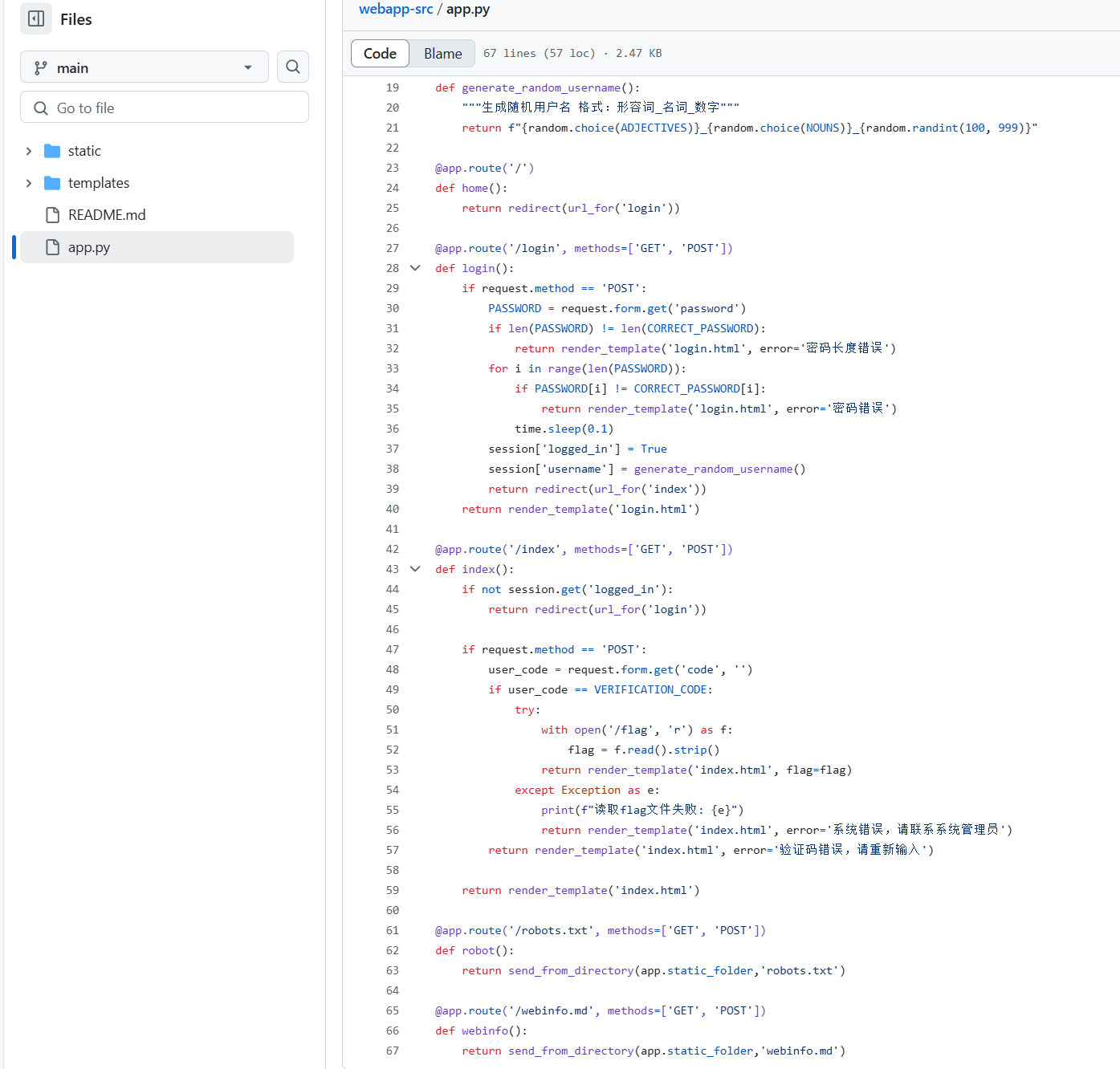Click the PASSWORD = request.form.get line

617,308
